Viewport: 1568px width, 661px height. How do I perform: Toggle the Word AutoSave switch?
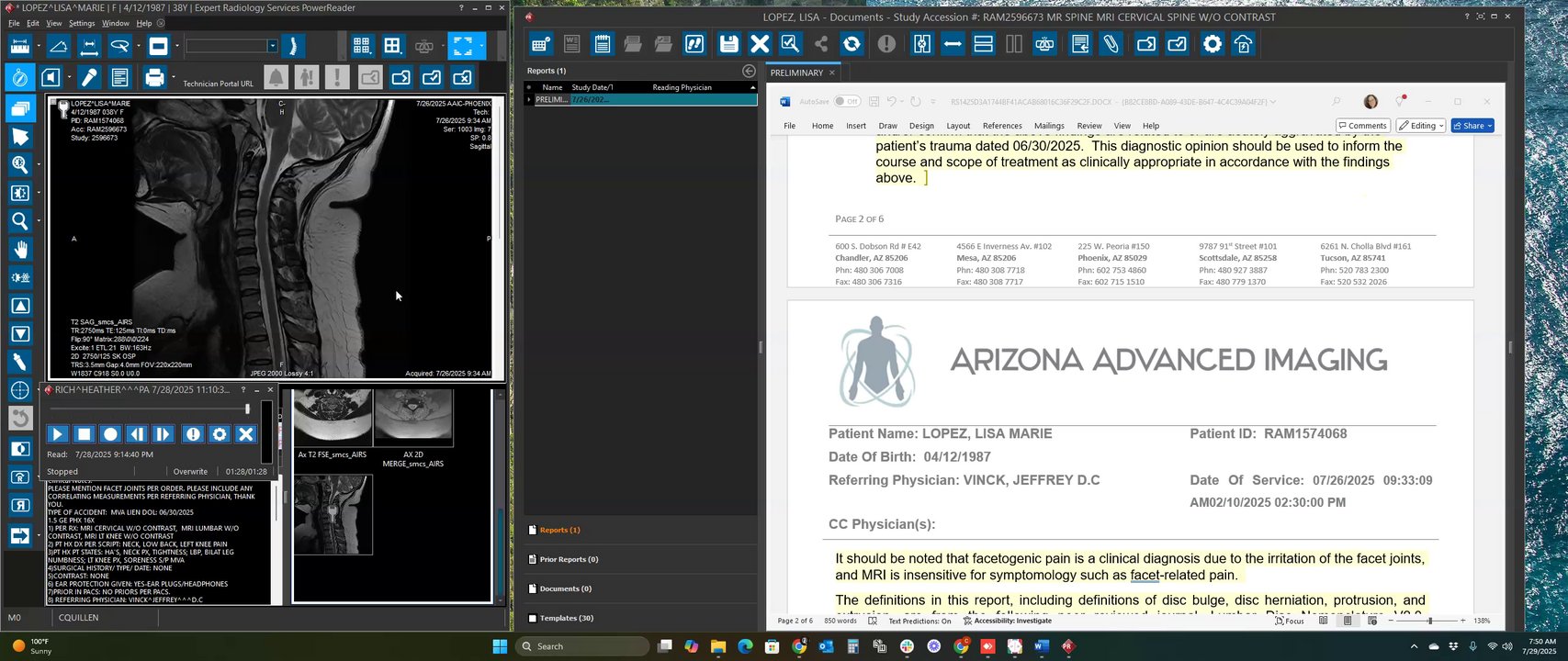pos(847,102)
